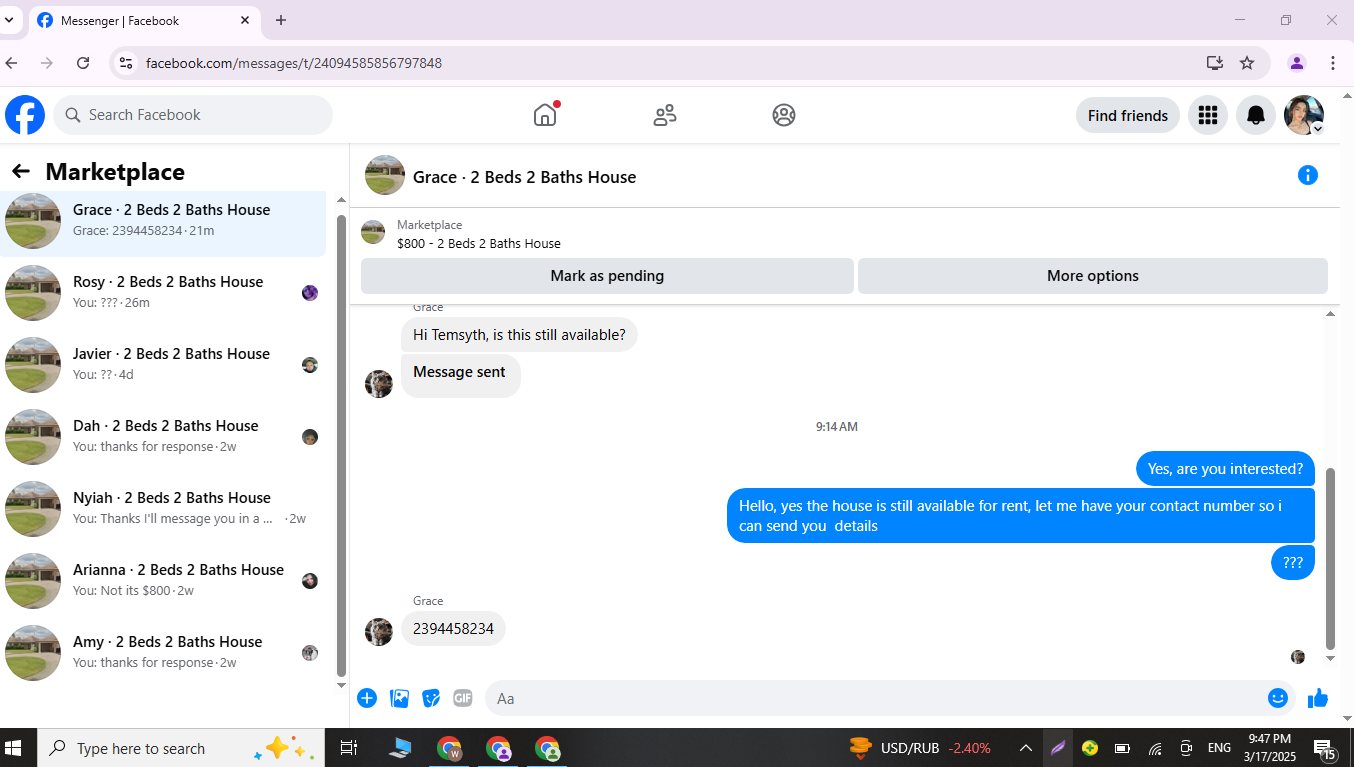Send a thumbs-up like

point(1318,698)
